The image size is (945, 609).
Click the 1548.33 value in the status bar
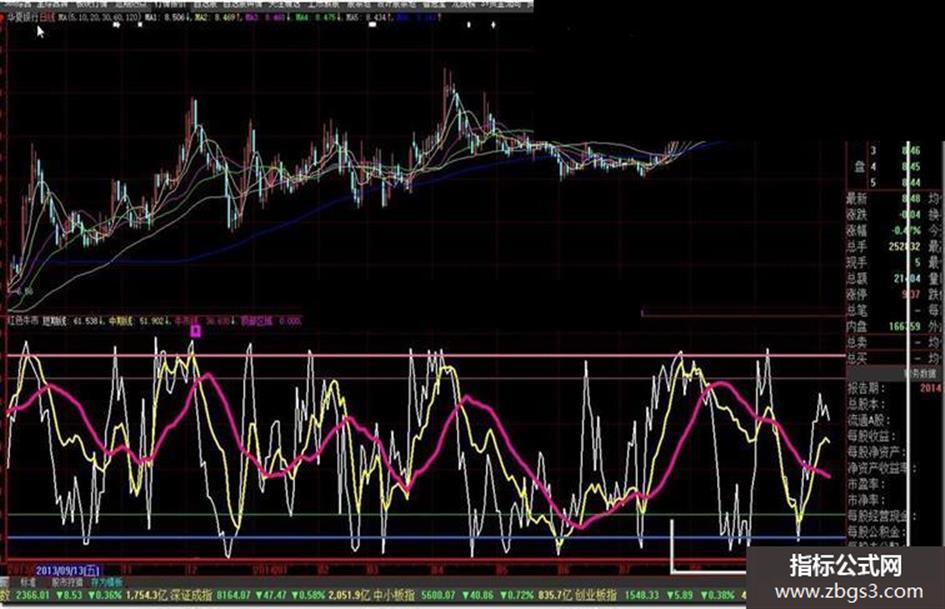click(642, 595)
